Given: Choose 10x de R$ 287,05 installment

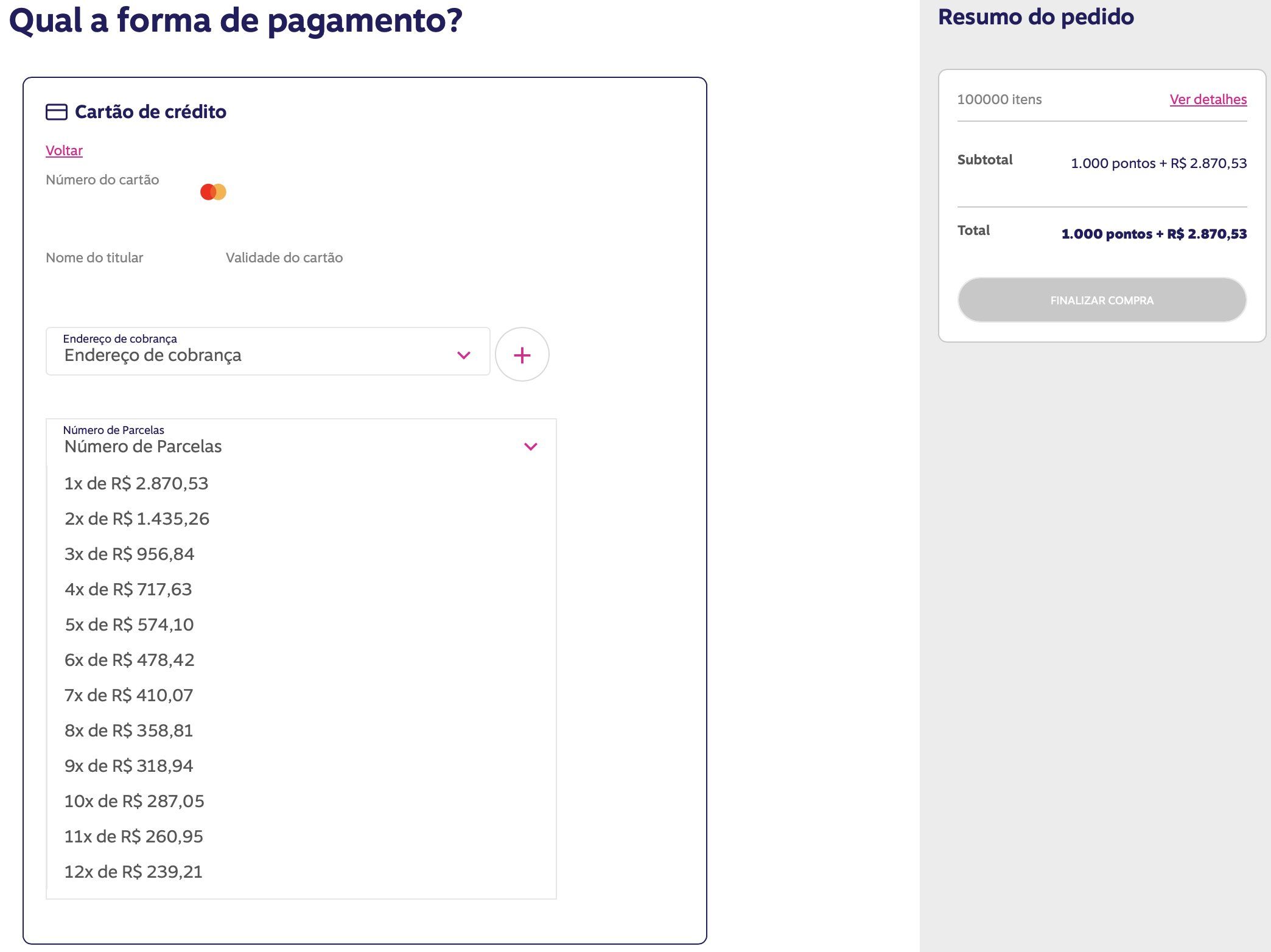Looking at the screenshot, I should coord(301,801).
